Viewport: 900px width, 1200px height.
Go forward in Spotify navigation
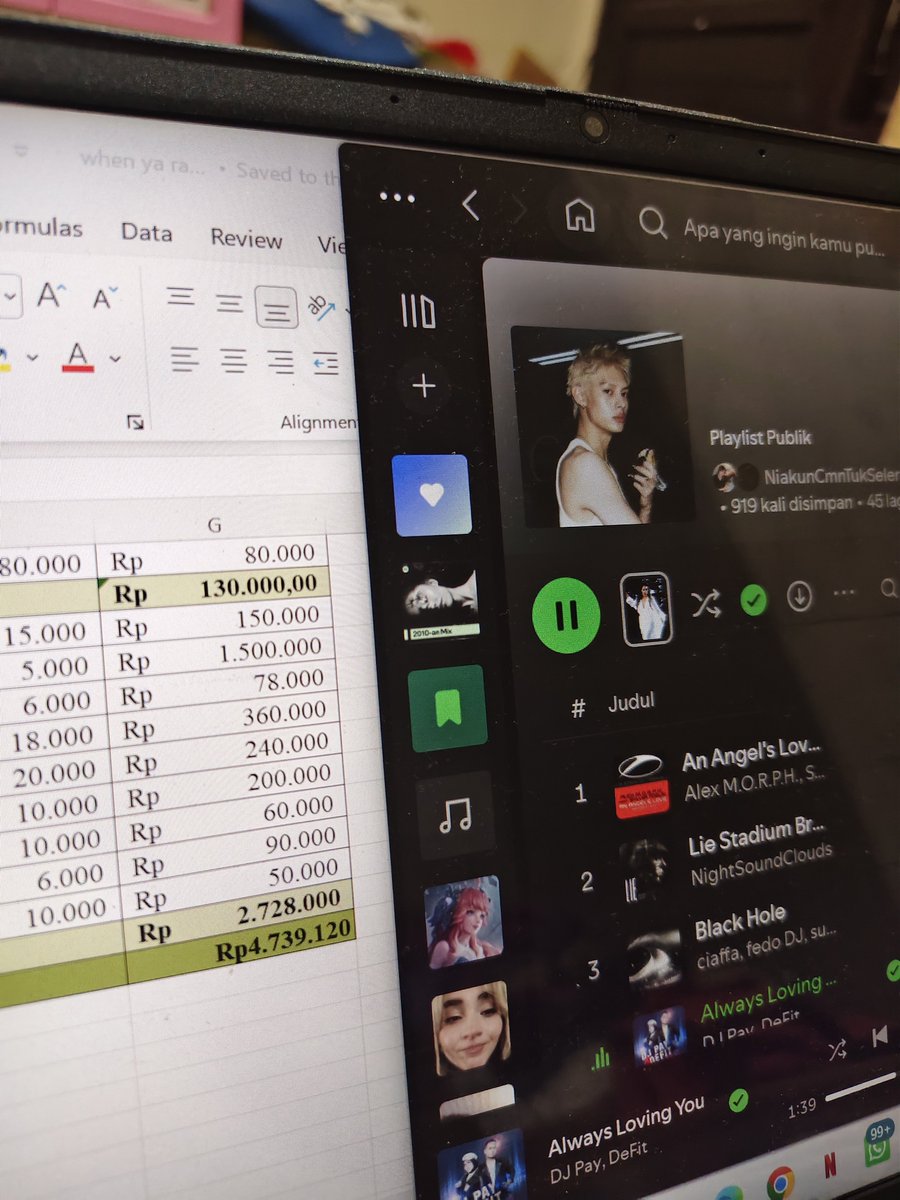[x=520, y=210]
